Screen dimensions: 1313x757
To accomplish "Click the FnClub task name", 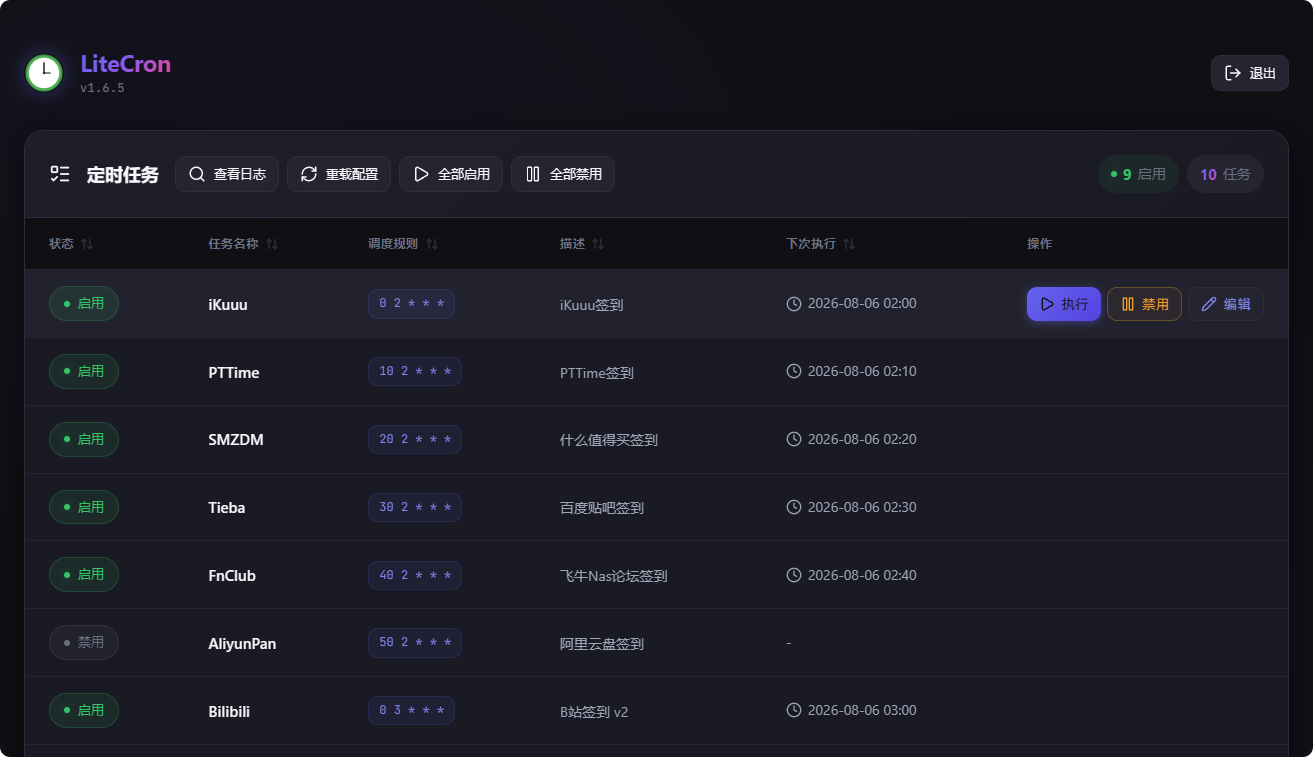I will [232, 576].
